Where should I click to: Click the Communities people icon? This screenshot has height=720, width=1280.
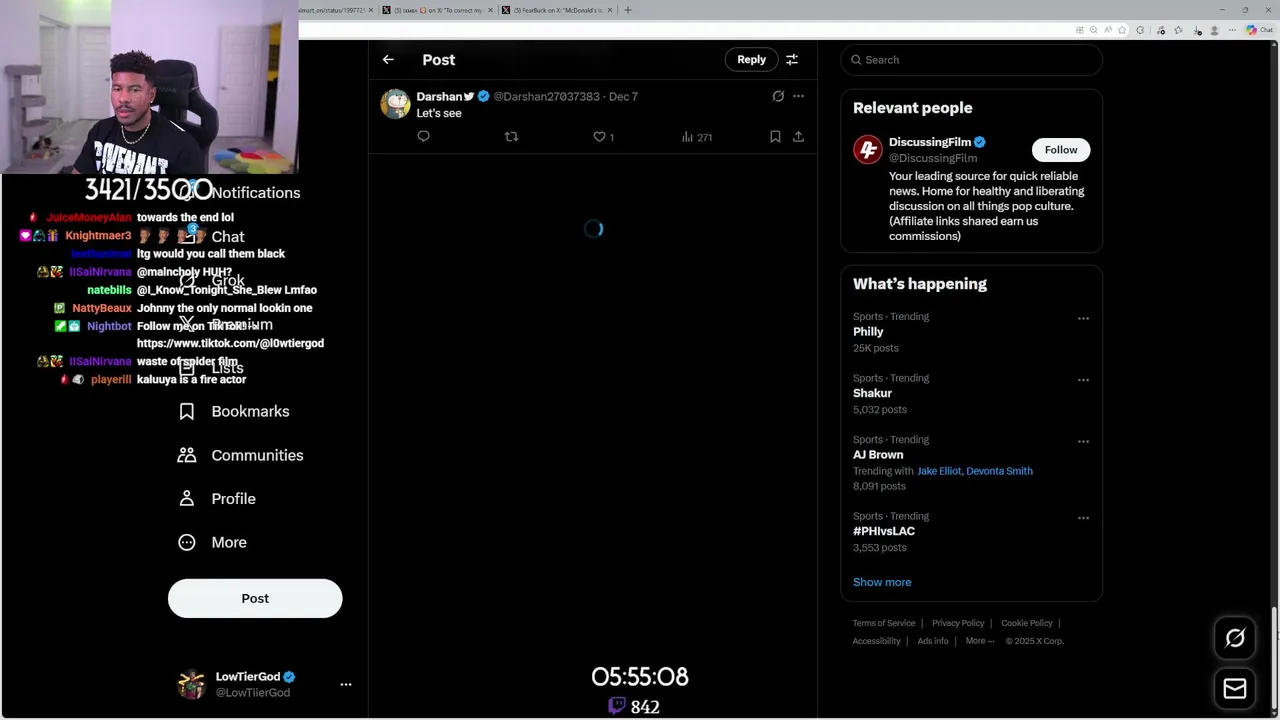tap(187, 455)
